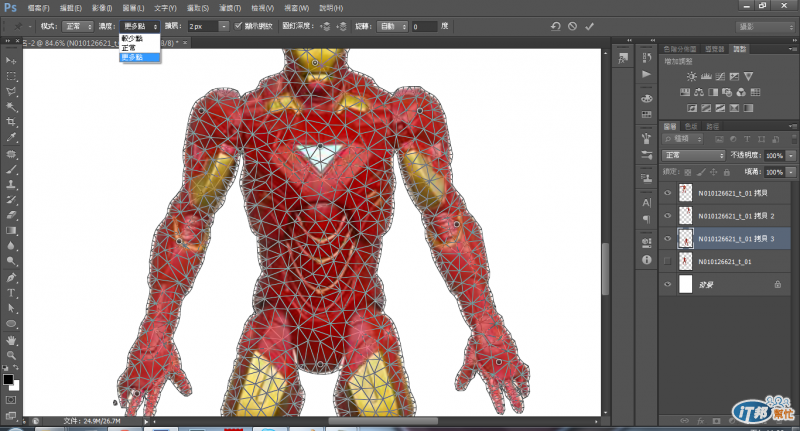Close the document tab
The width and height of the screenshot is (800, 431).
(x=184, y=43)
